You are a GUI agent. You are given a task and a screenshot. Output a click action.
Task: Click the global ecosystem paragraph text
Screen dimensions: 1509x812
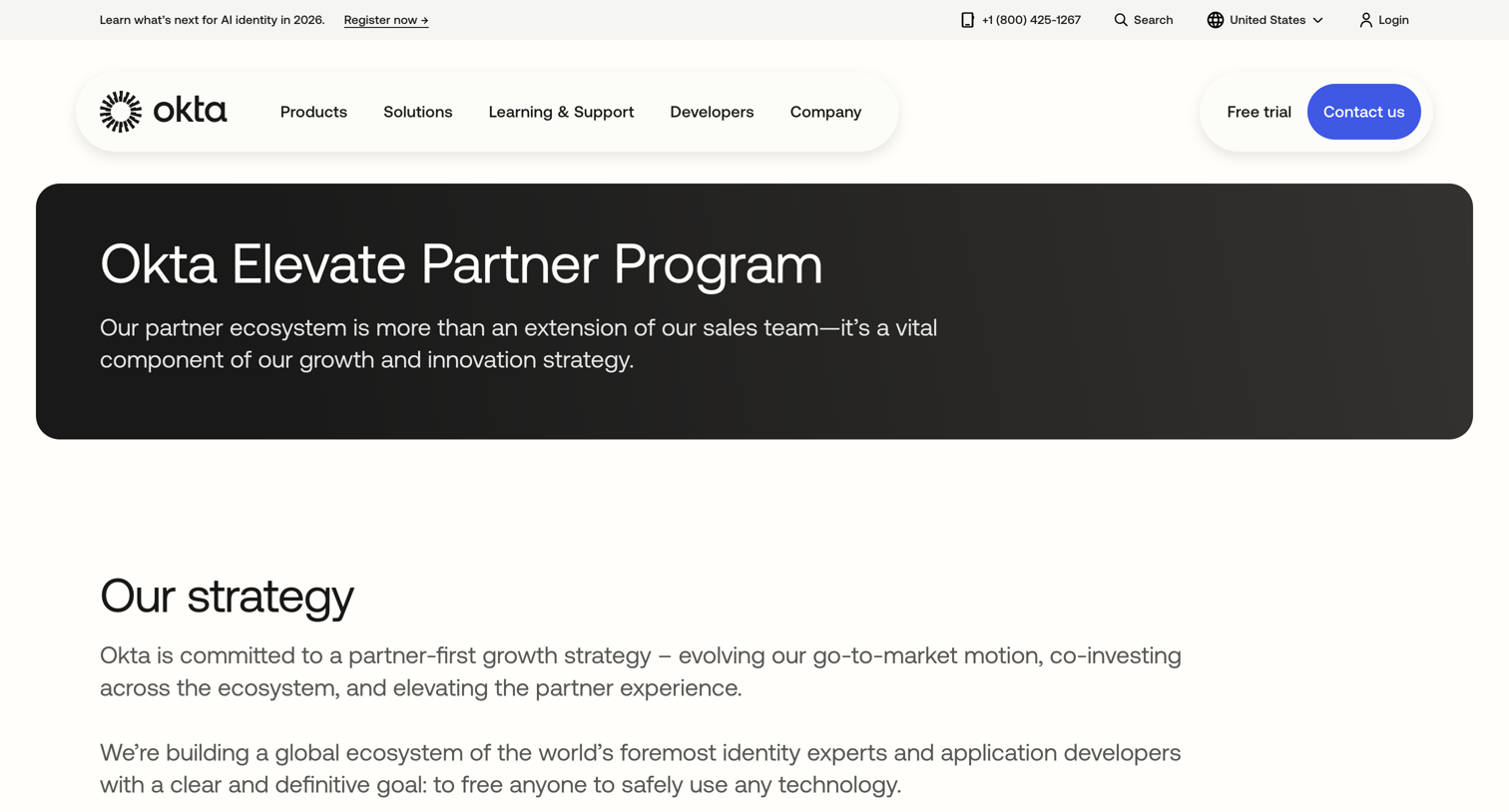[x=640, y=768]
